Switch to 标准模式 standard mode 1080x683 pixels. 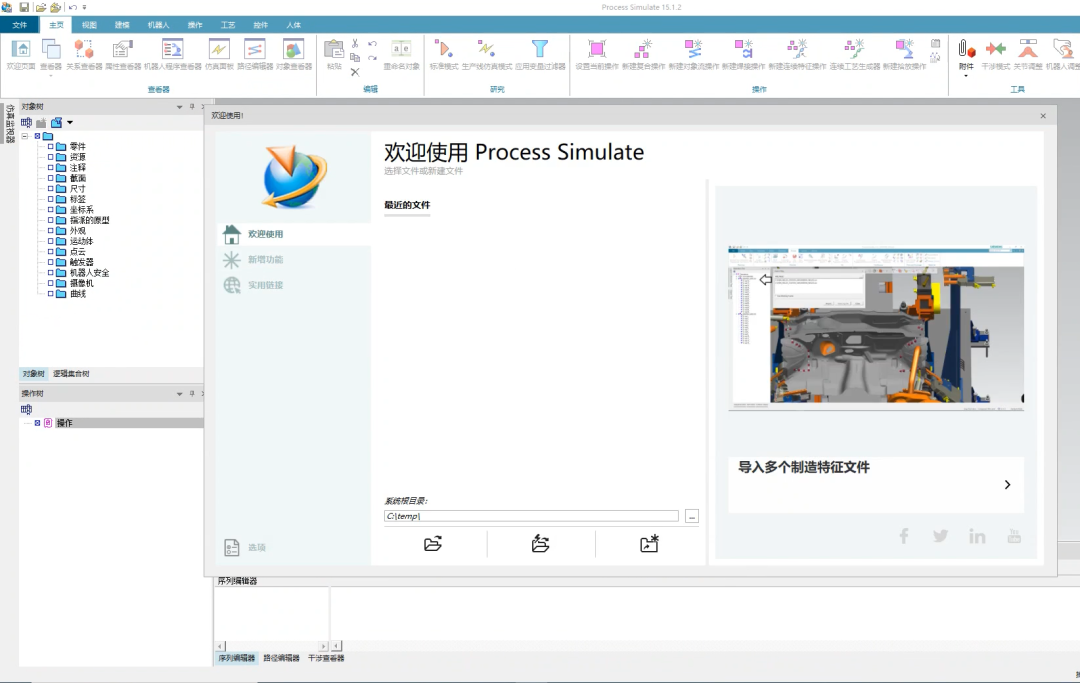pos(444,54)
